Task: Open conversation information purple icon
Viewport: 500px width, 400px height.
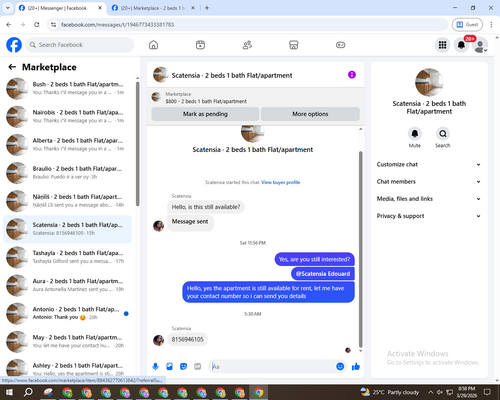Action: [x=352, y=75]
